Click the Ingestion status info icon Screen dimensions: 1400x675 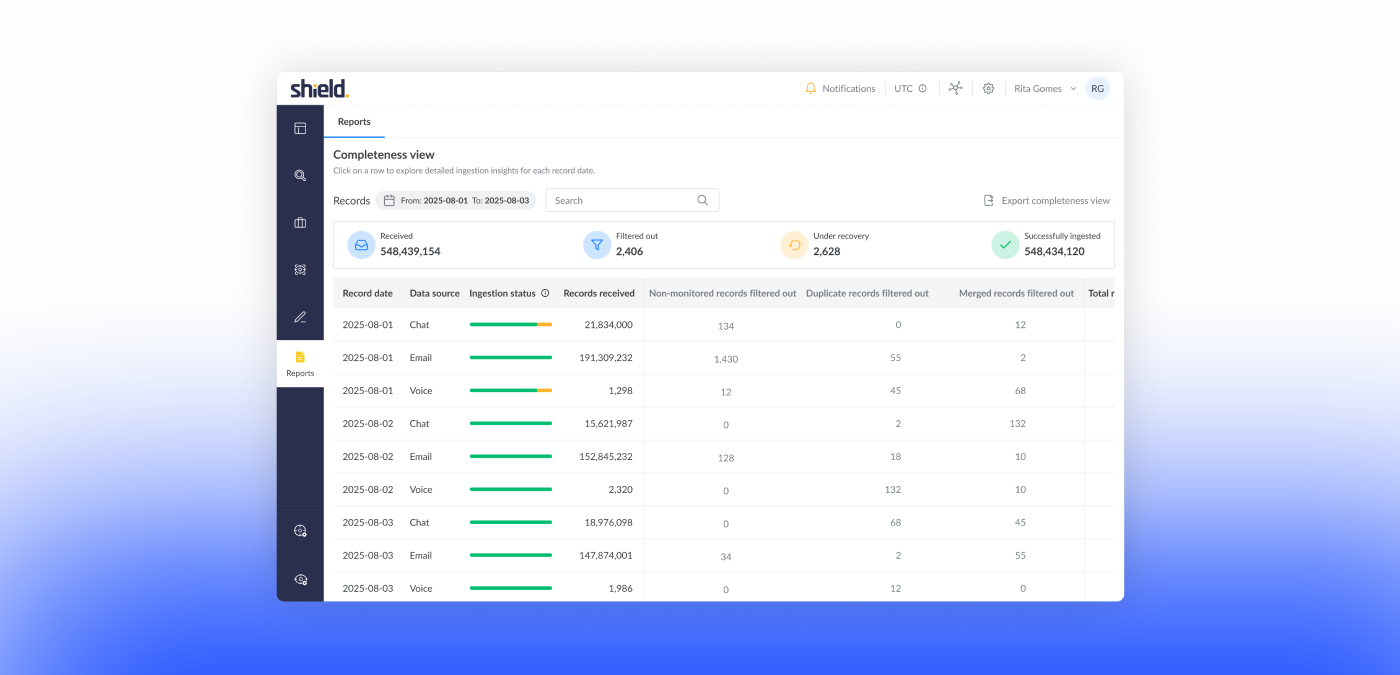(x=545, y=294)
